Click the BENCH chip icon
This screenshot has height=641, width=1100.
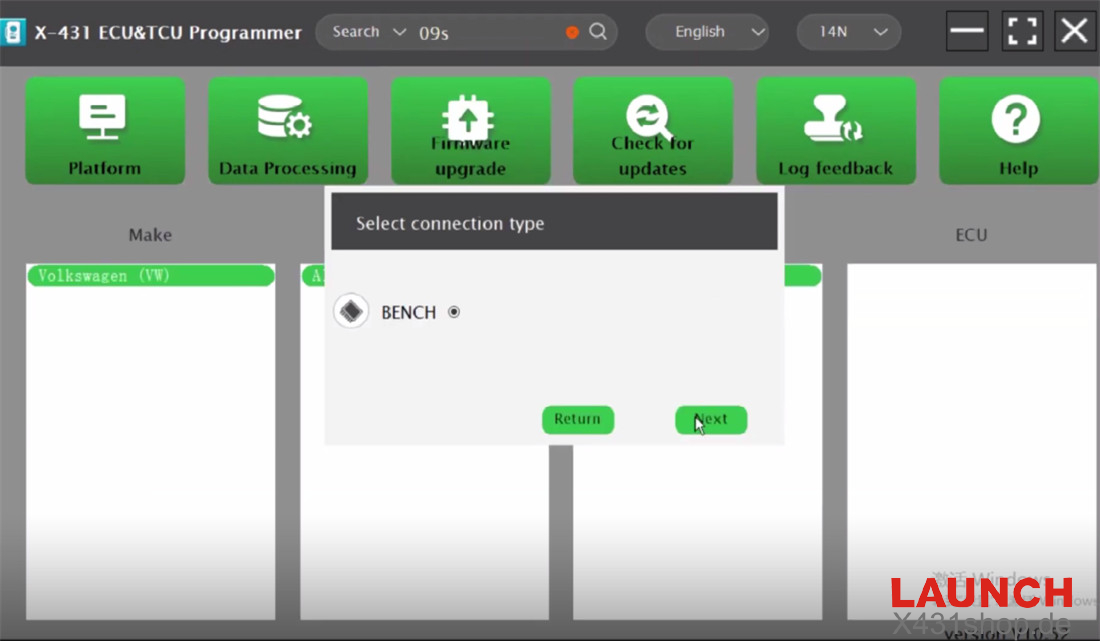[x=351, y=312]
